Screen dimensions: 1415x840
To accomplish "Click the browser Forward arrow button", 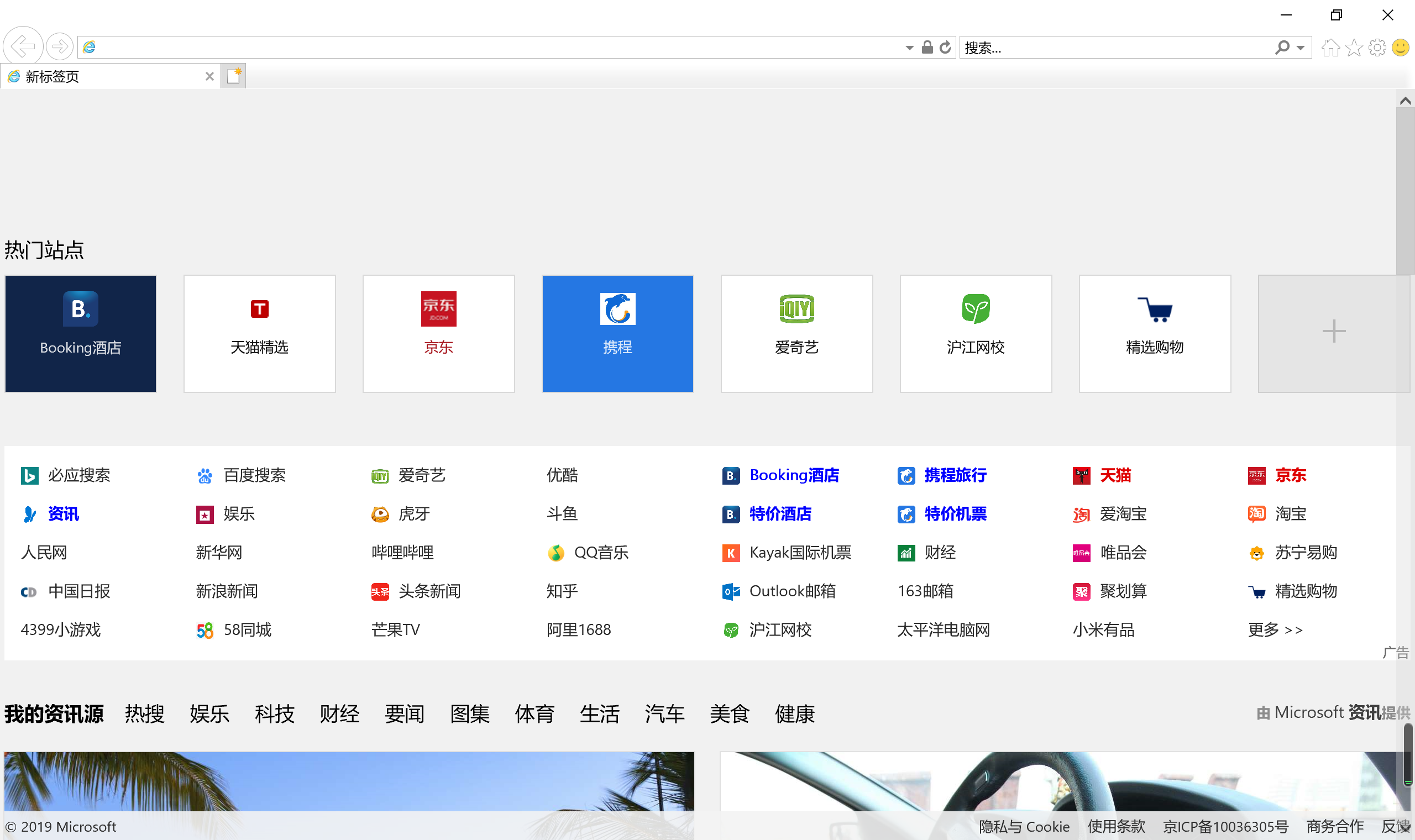I will [60, 46].
